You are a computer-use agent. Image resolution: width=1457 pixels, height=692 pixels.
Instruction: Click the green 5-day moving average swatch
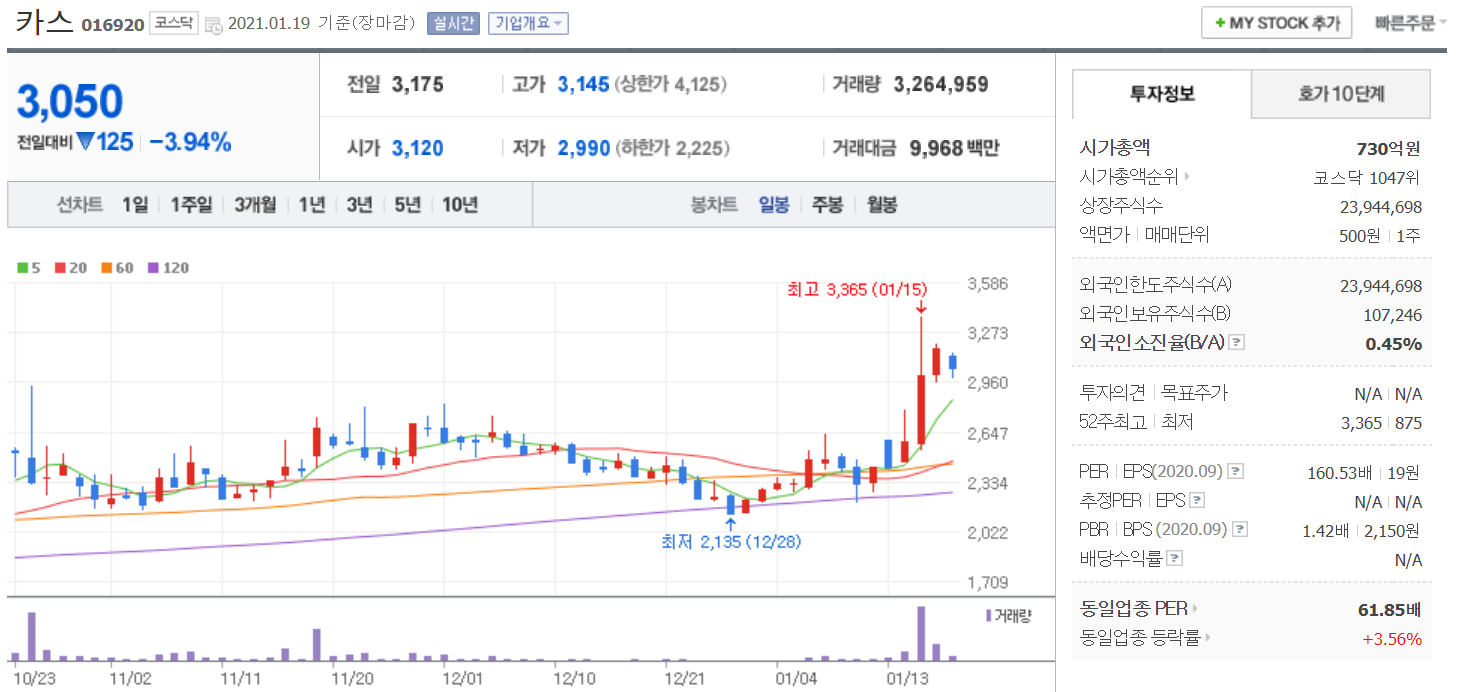click(x=23, y=268)
